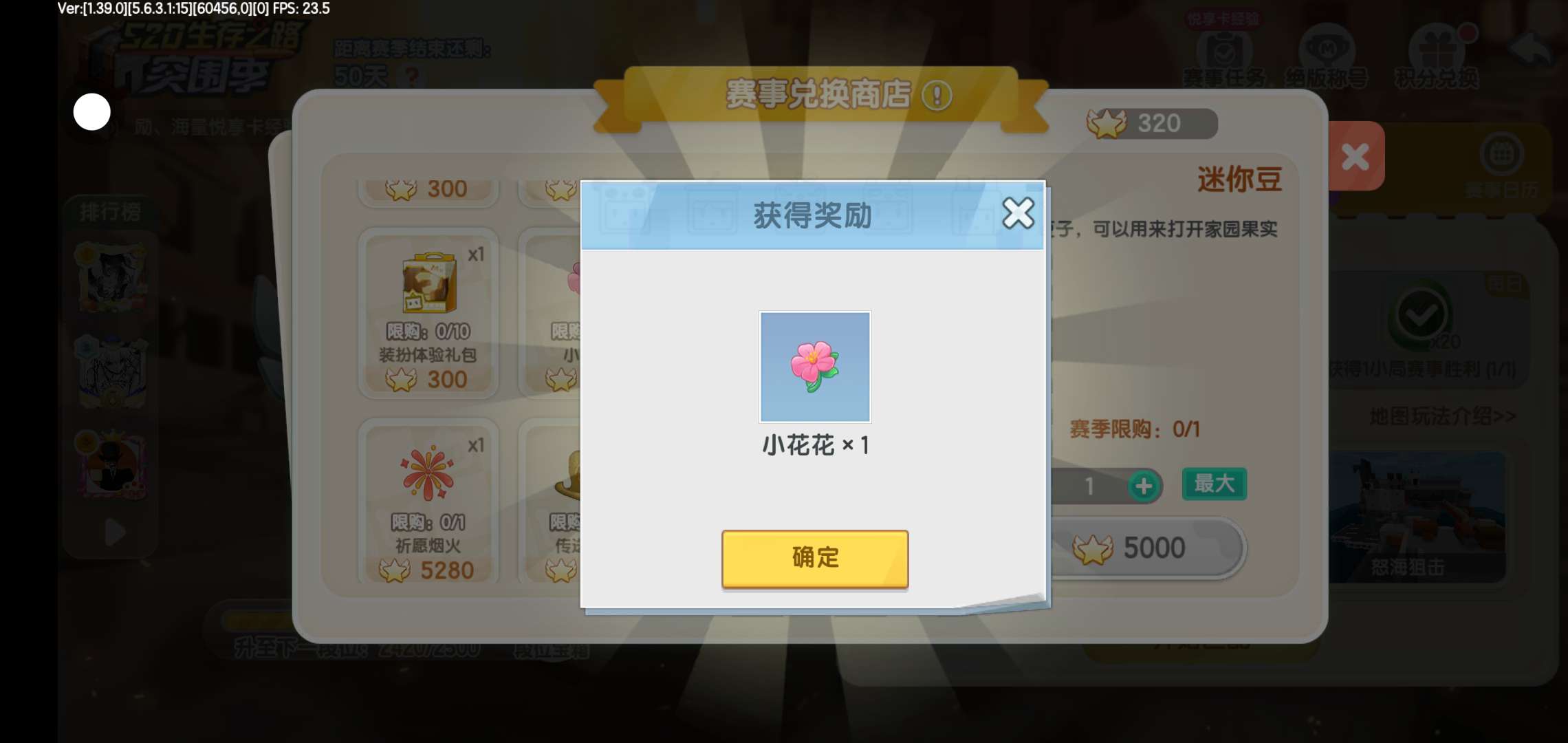
Task: Tap the 小花花 flower reward icon
Action: (815, 367)
